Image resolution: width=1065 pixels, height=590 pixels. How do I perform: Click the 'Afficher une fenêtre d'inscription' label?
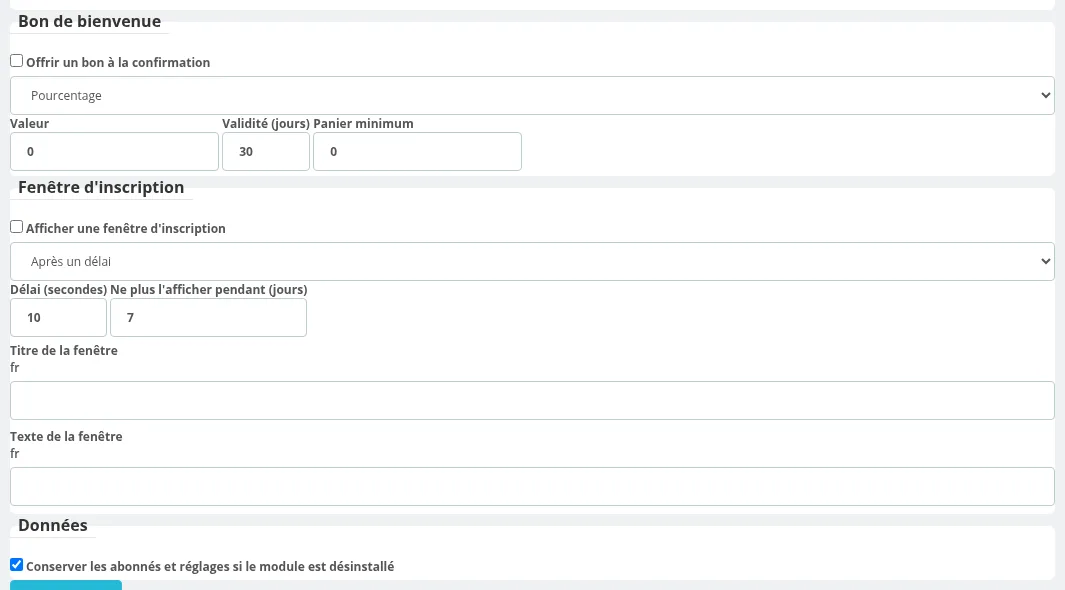tap(126, 229)
